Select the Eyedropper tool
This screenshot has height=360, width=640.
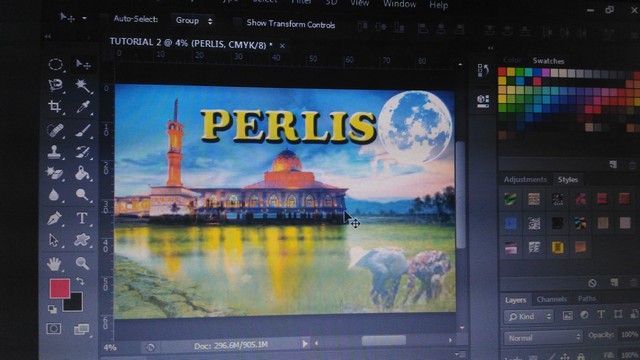coord(83,107)
